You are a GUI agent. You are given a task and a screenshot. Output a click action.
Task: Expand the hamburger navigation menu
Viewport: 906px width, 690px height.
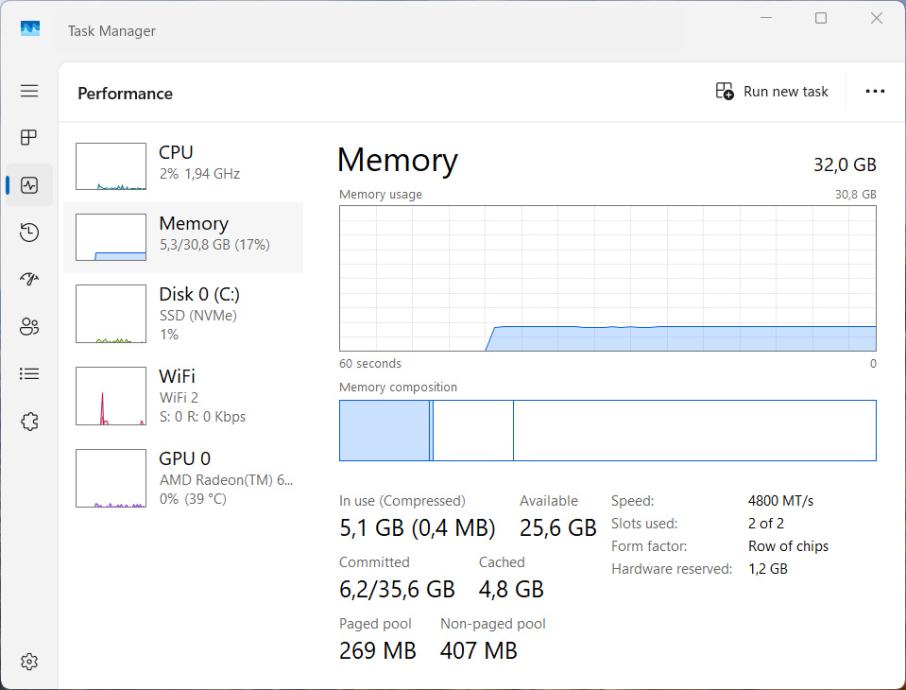(29, 91)
